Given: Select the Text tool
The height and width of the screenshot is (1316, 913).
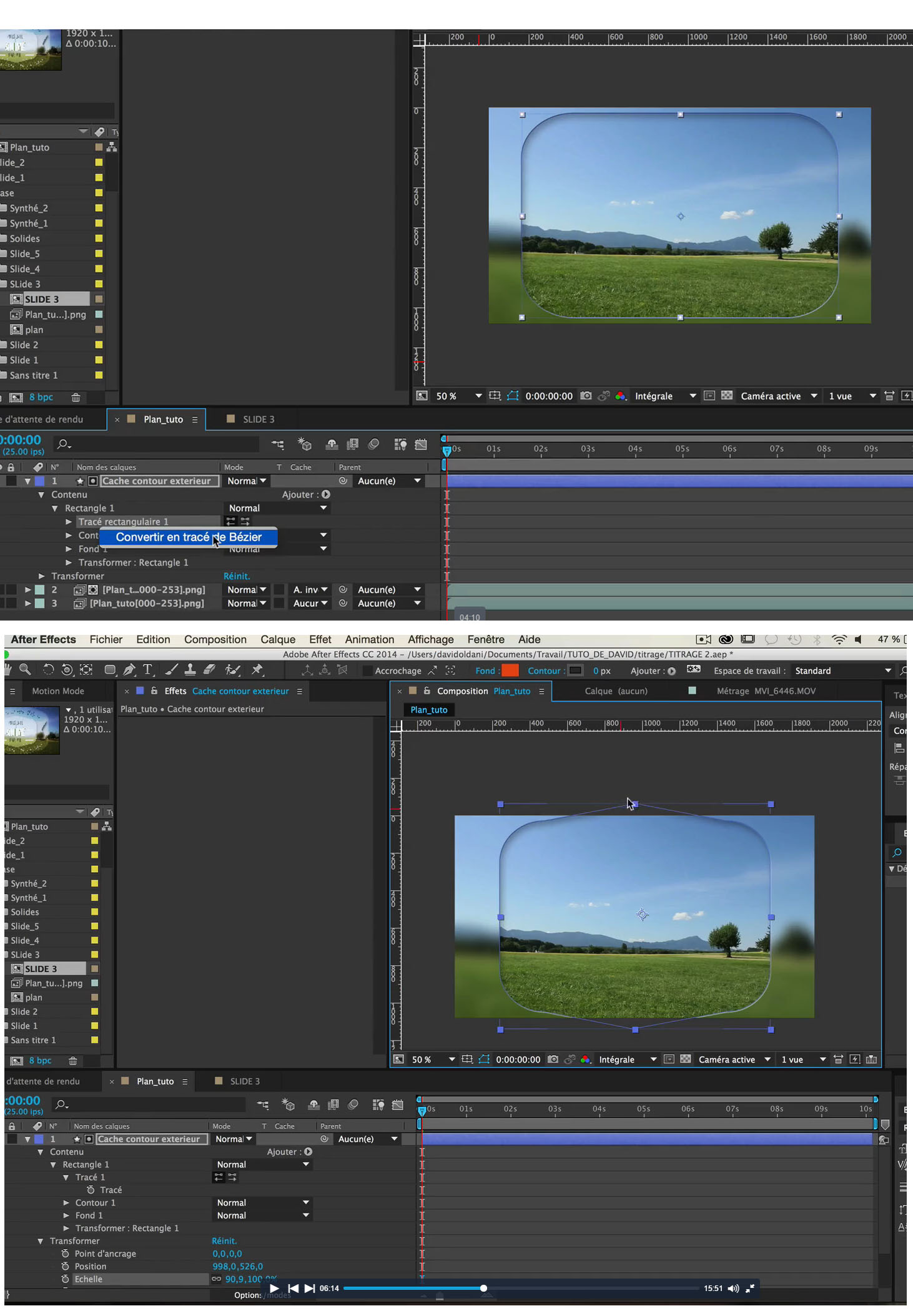Looking at the screenshot, I should (x=148, y=670).
